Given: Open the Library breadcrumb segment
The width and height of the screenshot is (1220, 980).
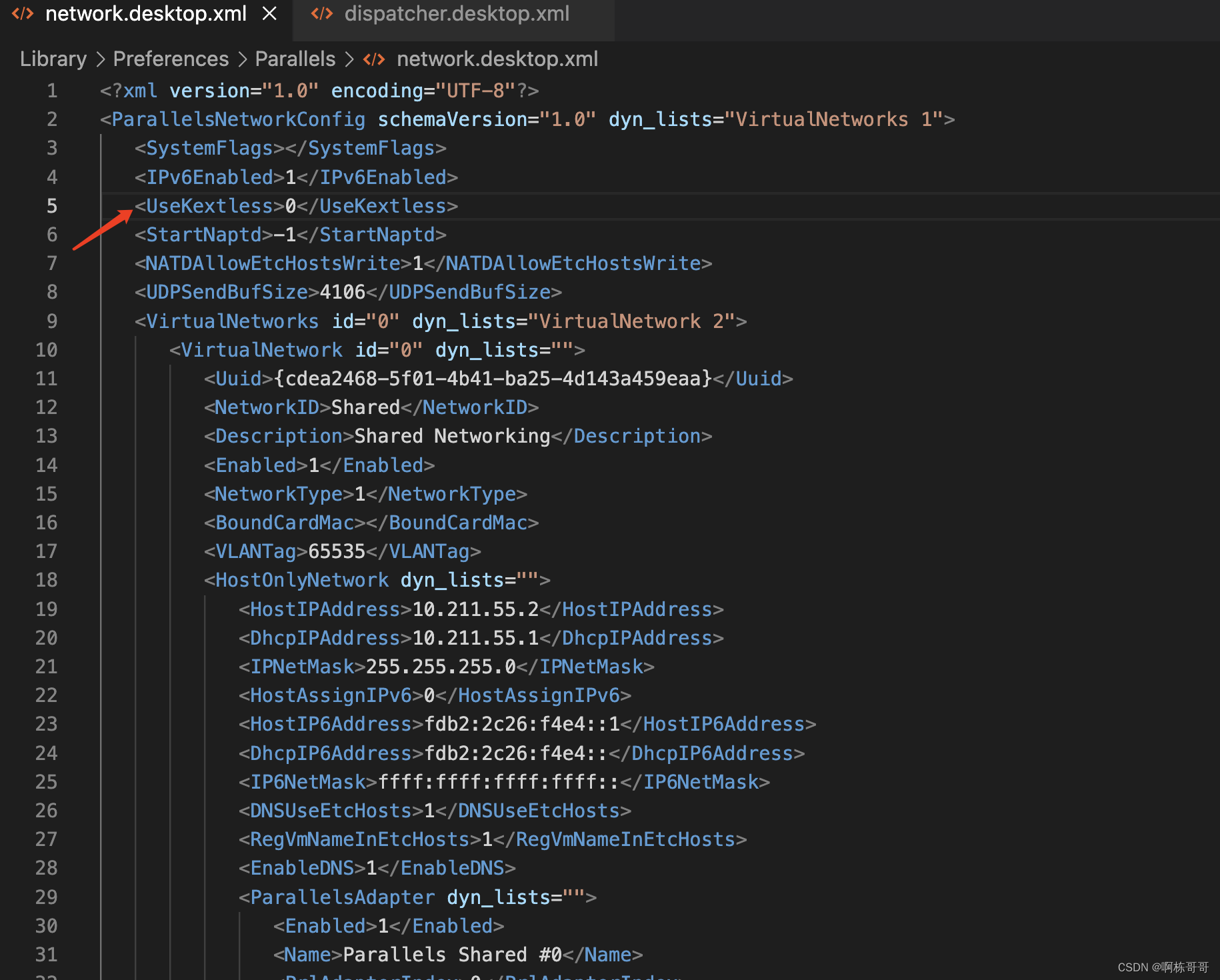Looking at the screenshot, I should point(53,59).
